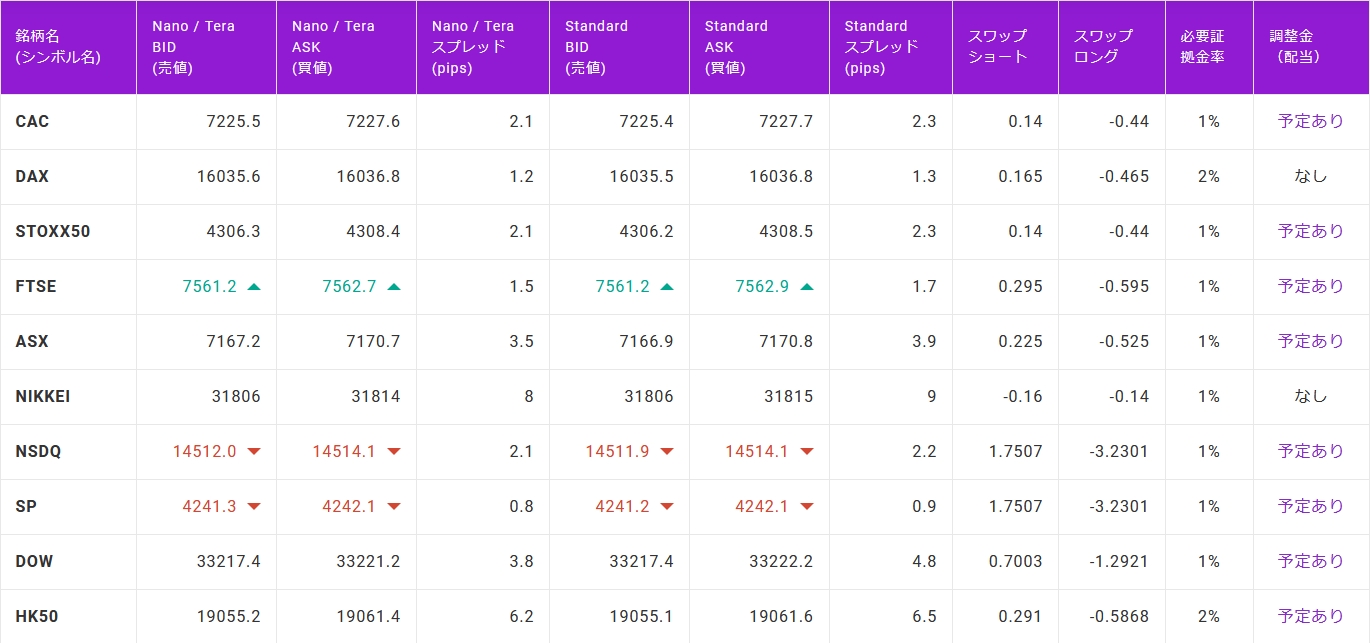Select the Nano / Tera ASK (買値) header

[x=347, y=47]
